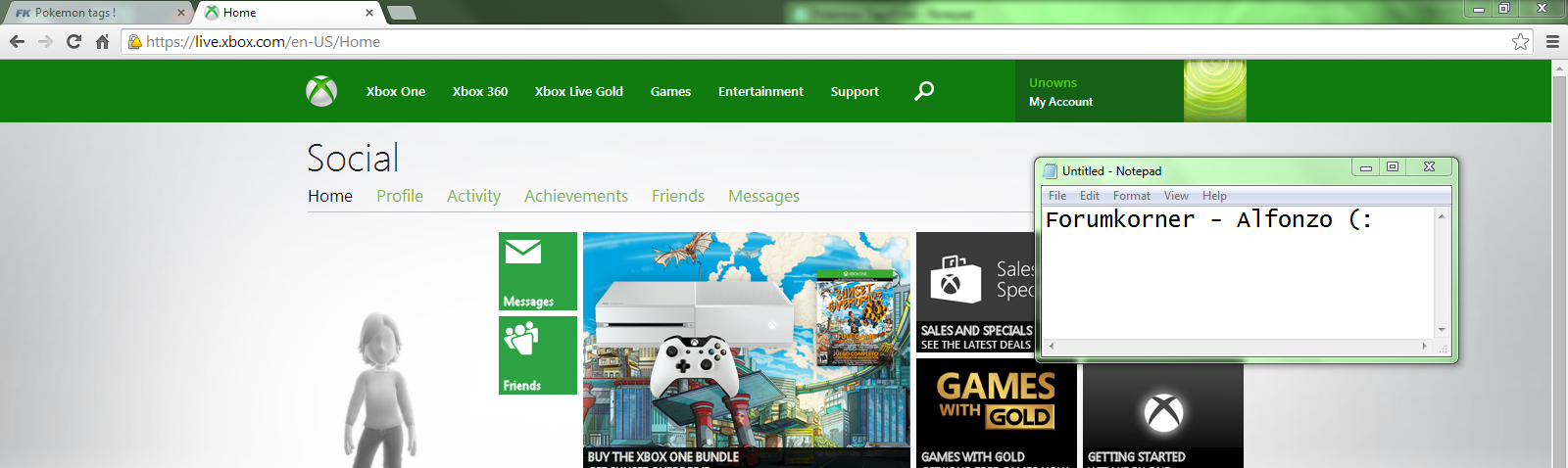Open the Xbox 360 nav menu
The image size is (1568, 468).
coord(480,91)
